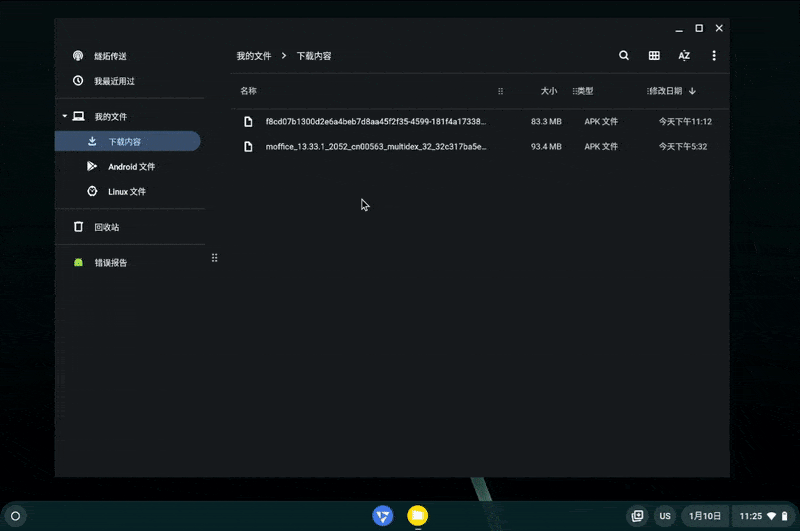Open the recent files sidebar entry

tap(130, 81)
